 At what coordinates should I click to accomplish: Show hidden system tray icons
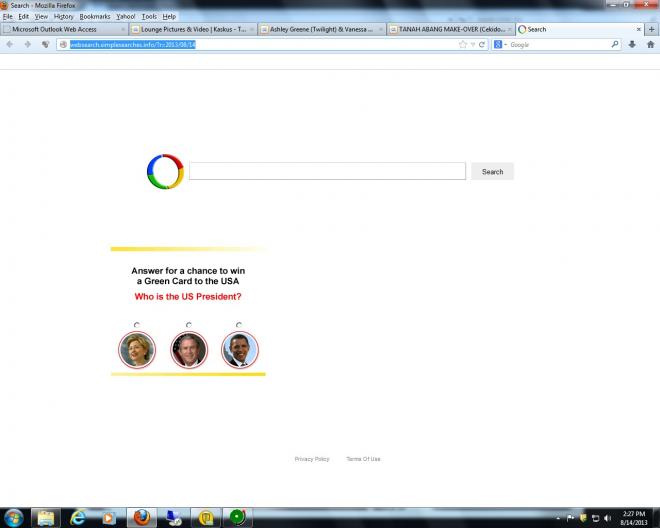click(x=557, y=517)
